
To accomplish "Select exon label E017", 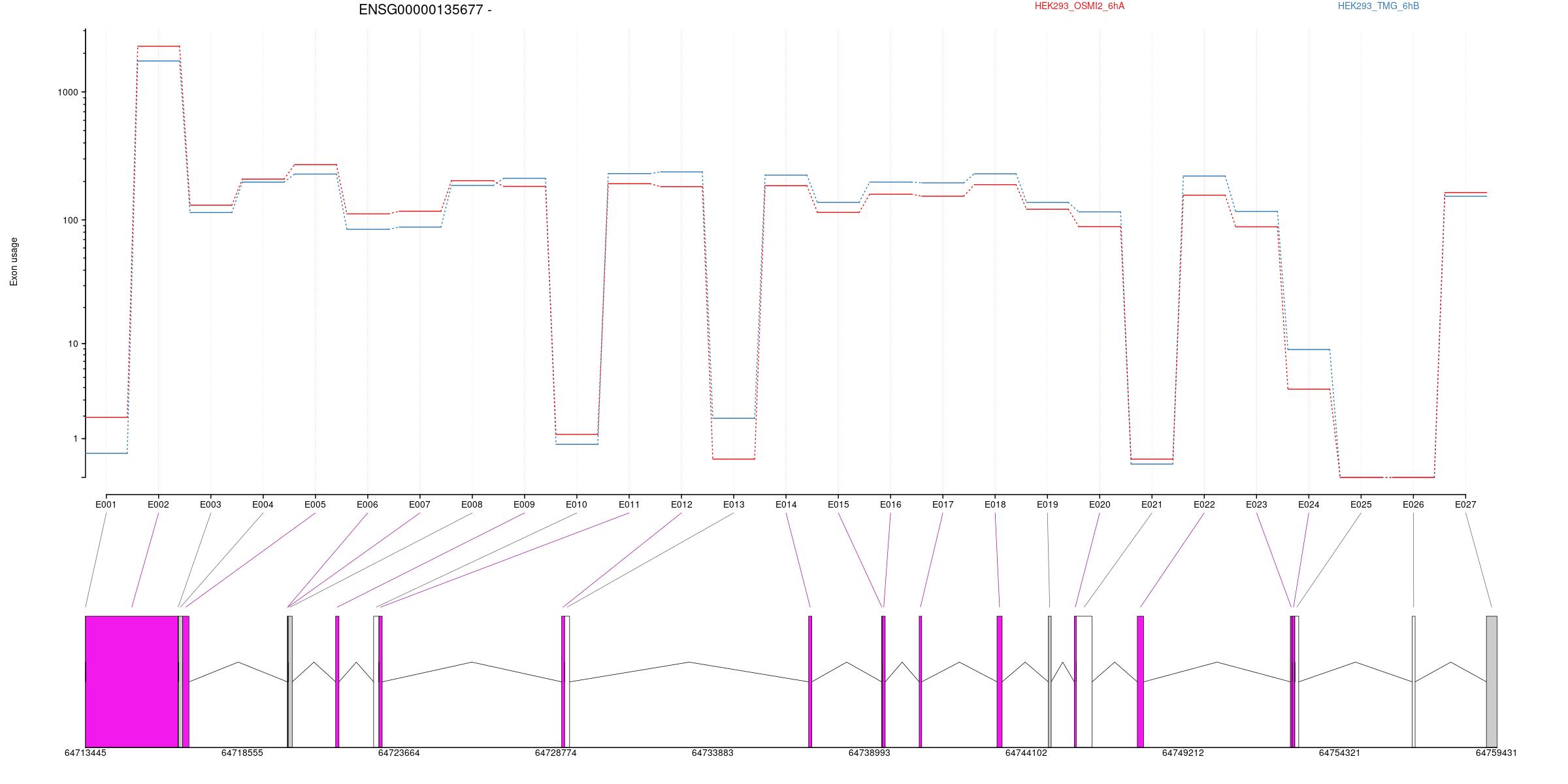I will [x=943, y=504].
